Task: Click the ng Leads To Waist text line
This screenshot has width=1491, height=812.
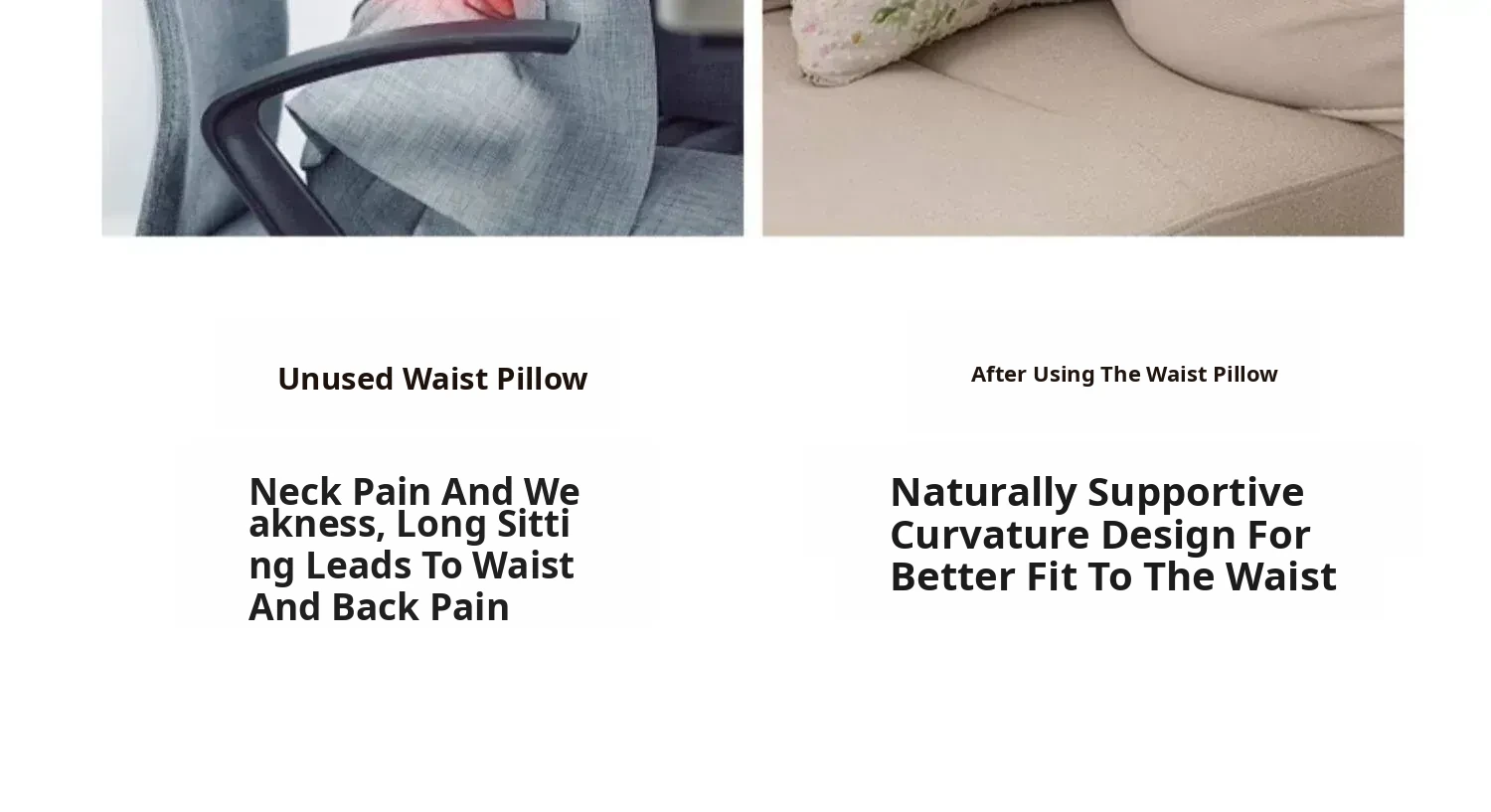Action: [412, 566]
